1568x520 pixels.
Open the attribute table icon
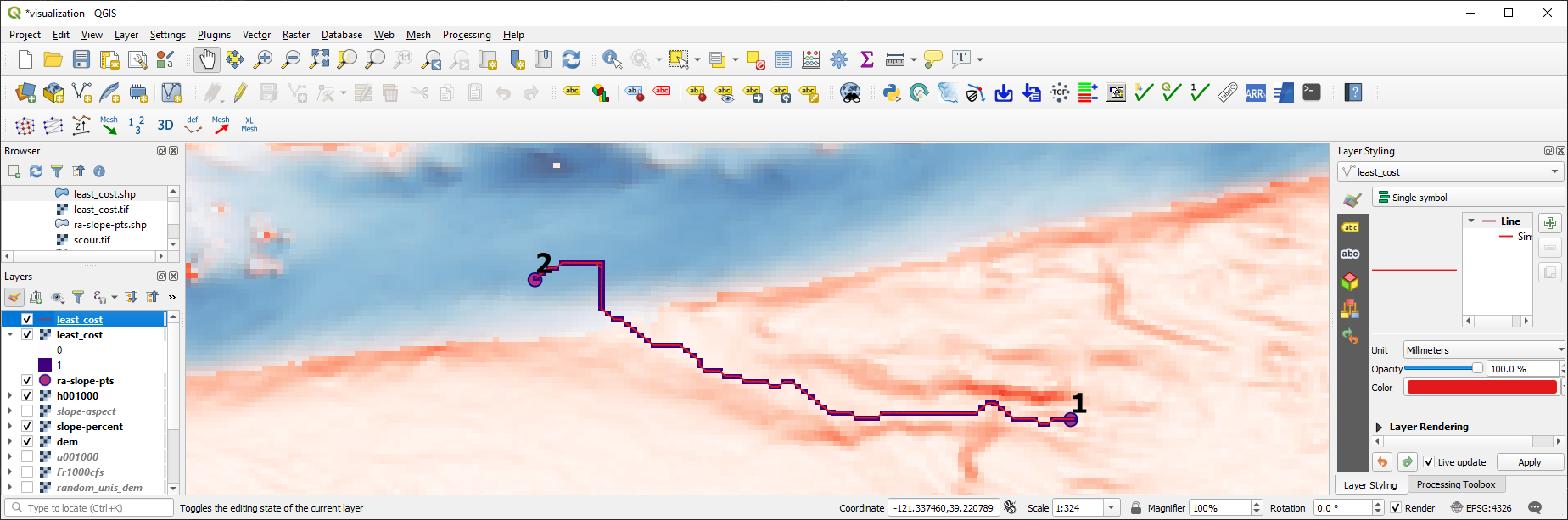[x=783, y=59]
